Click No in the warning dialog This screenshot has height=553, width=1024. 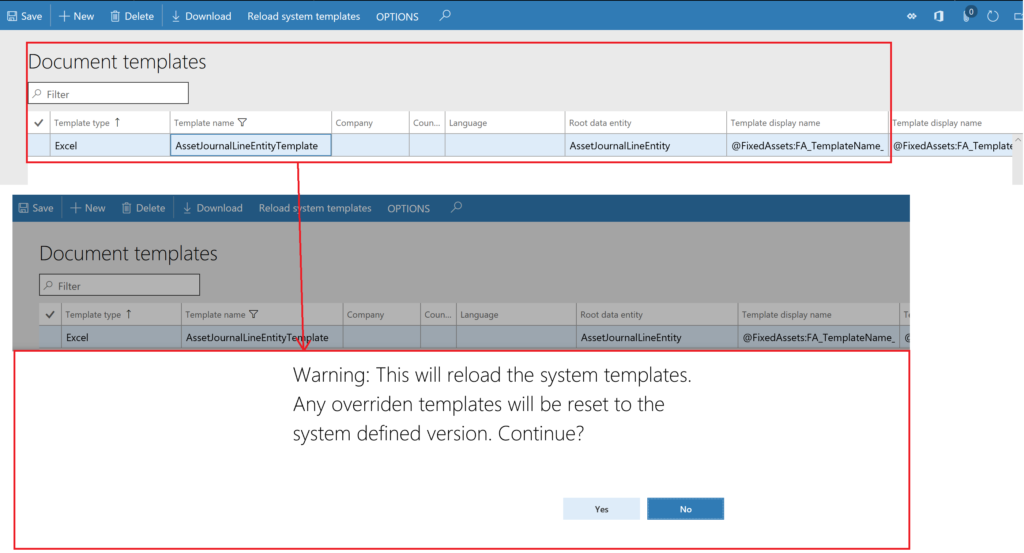click(685, 509)
